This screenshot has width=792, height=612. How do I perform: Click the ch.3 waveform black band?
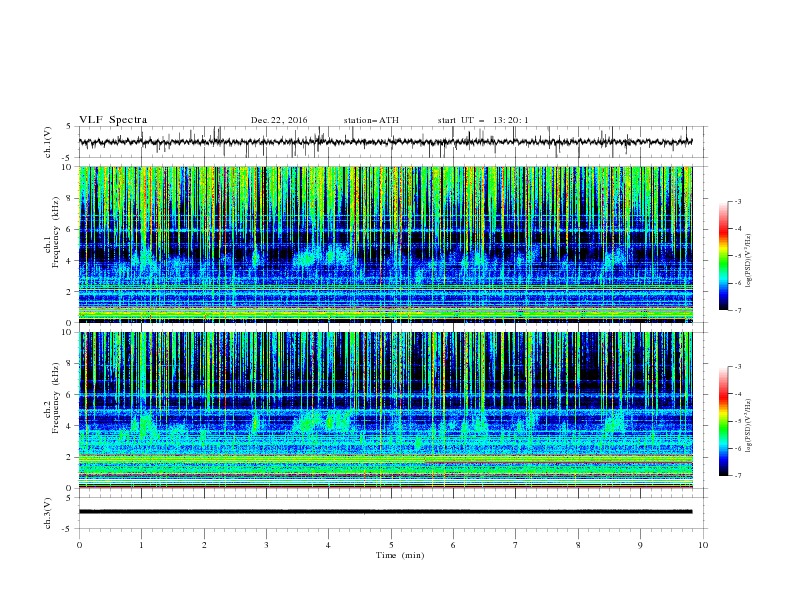pyautogui.click(x=385, y=512)
